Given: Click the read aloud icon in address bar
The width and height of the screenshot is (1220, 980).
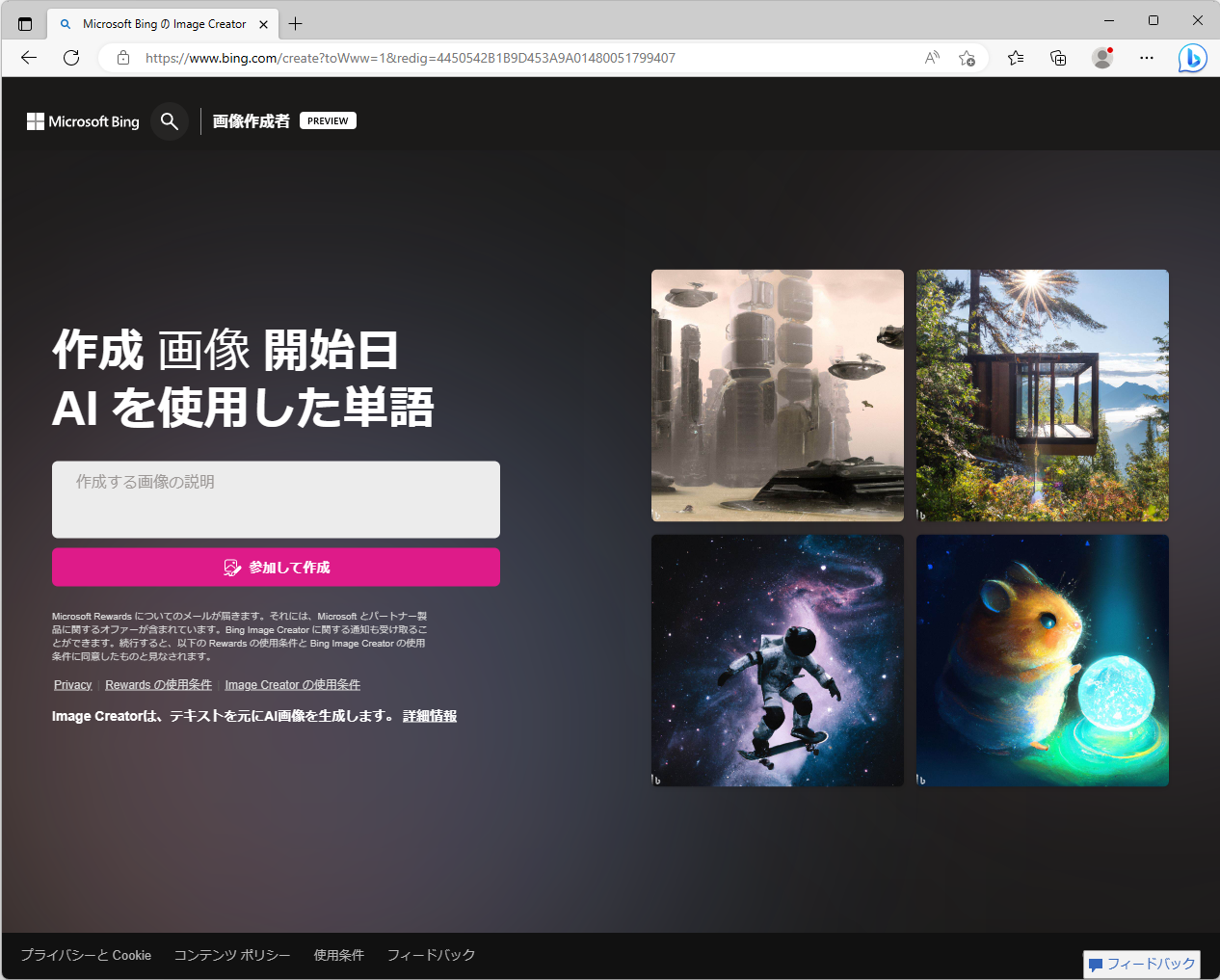Looking at the screenshot, I should click(931, 58).
